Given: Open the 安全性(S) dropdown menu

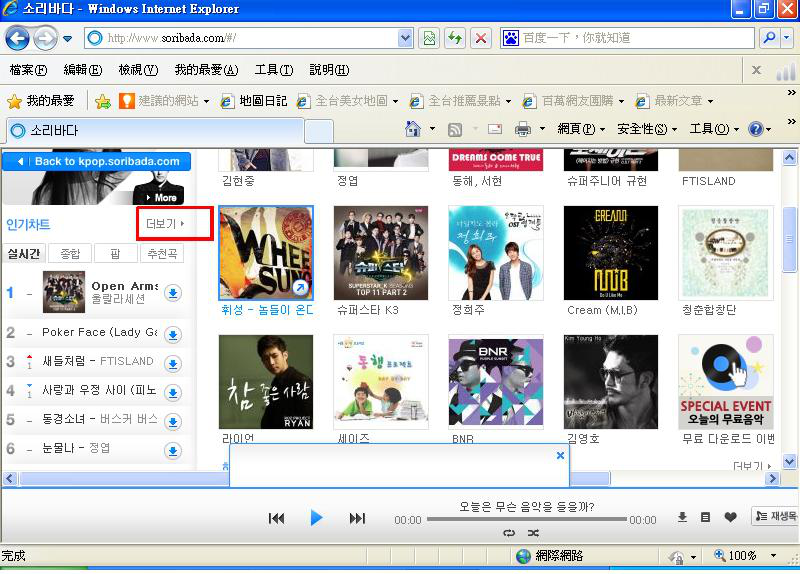Looking at the screenshot, I should (647, 129).
